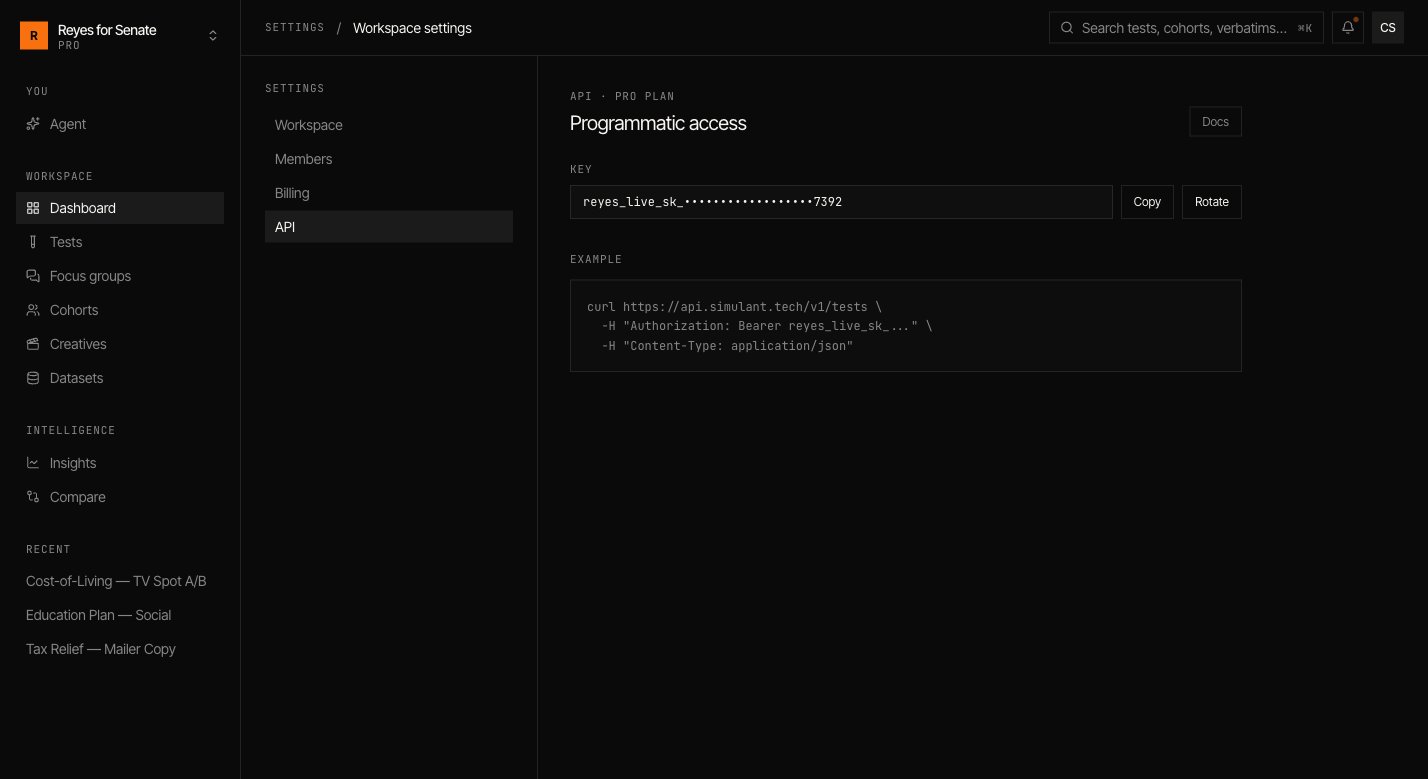This screenshot has height=779, width=1428.
Task: Click the search magnifier icon
Action: (x=1067, y=28)
